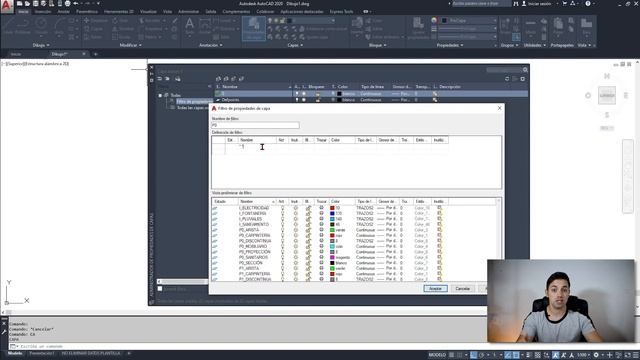
Task: Open the Vista ribbon tab
Action: [167, 12]
